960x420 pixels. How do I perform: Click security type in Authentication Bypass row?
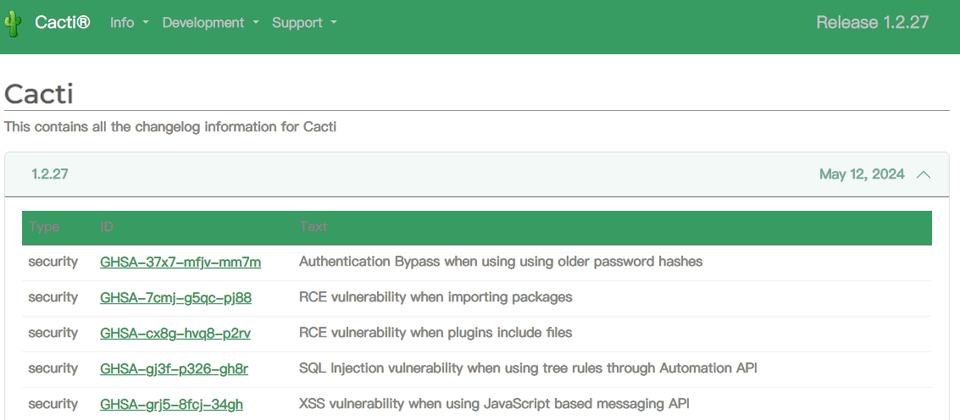point(53,262)
